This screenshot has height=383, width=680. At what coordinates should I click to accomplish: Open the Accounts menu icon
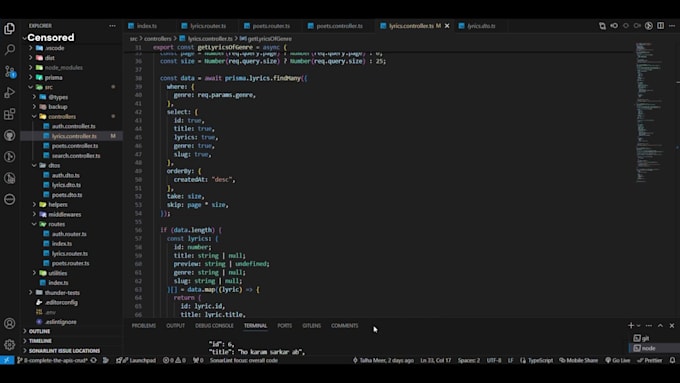point(9,324)
